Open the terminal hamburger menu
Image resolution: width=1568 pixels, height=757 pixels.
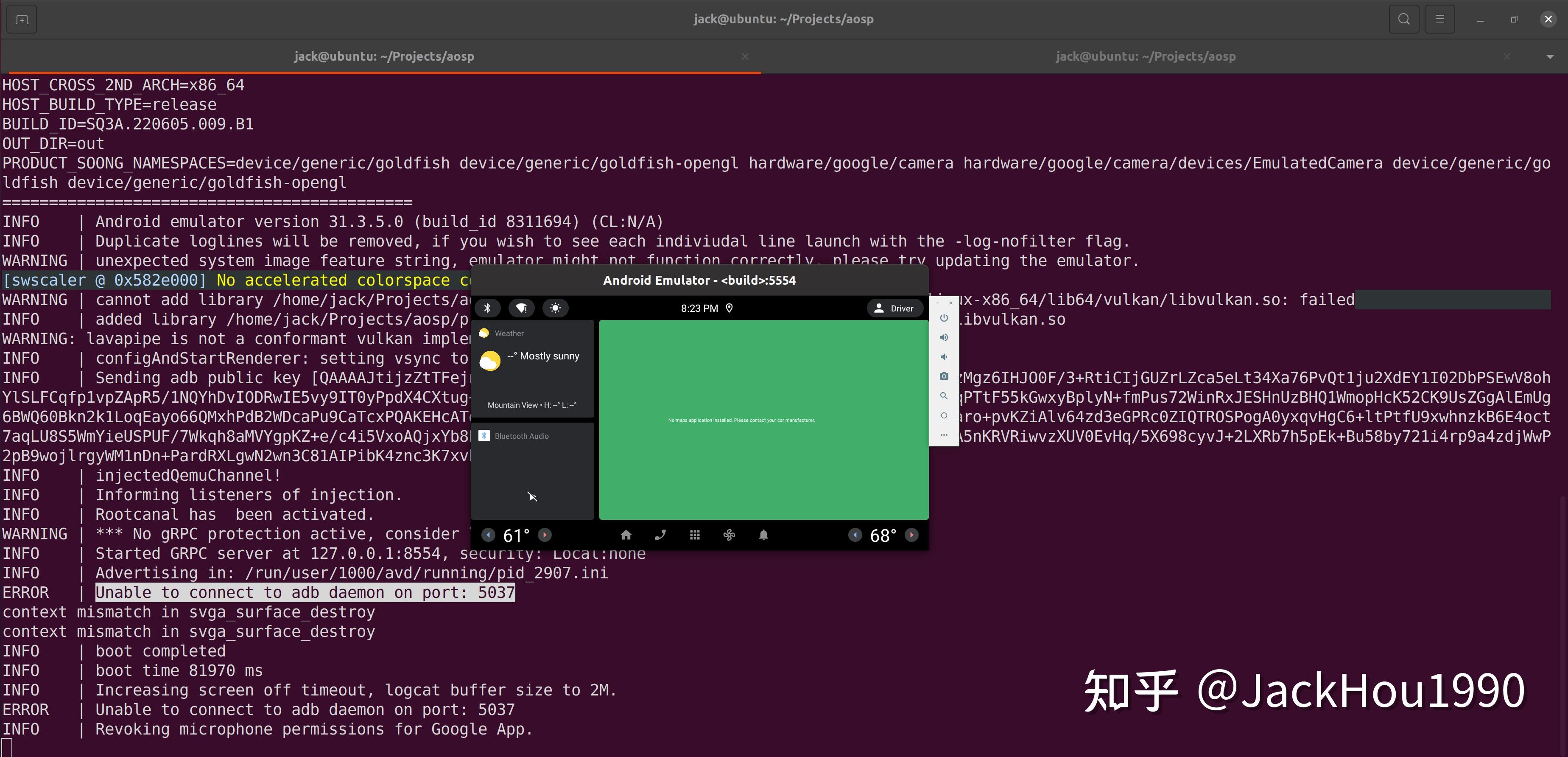tap(1440, 19)
